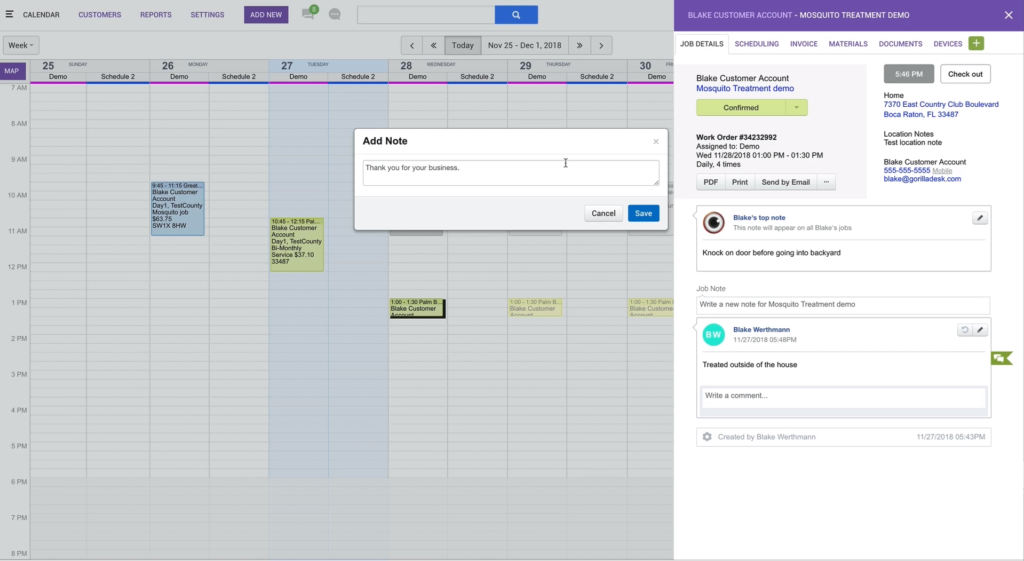Click the undo icon on Blake Werthmann's note

pos(964,330)
